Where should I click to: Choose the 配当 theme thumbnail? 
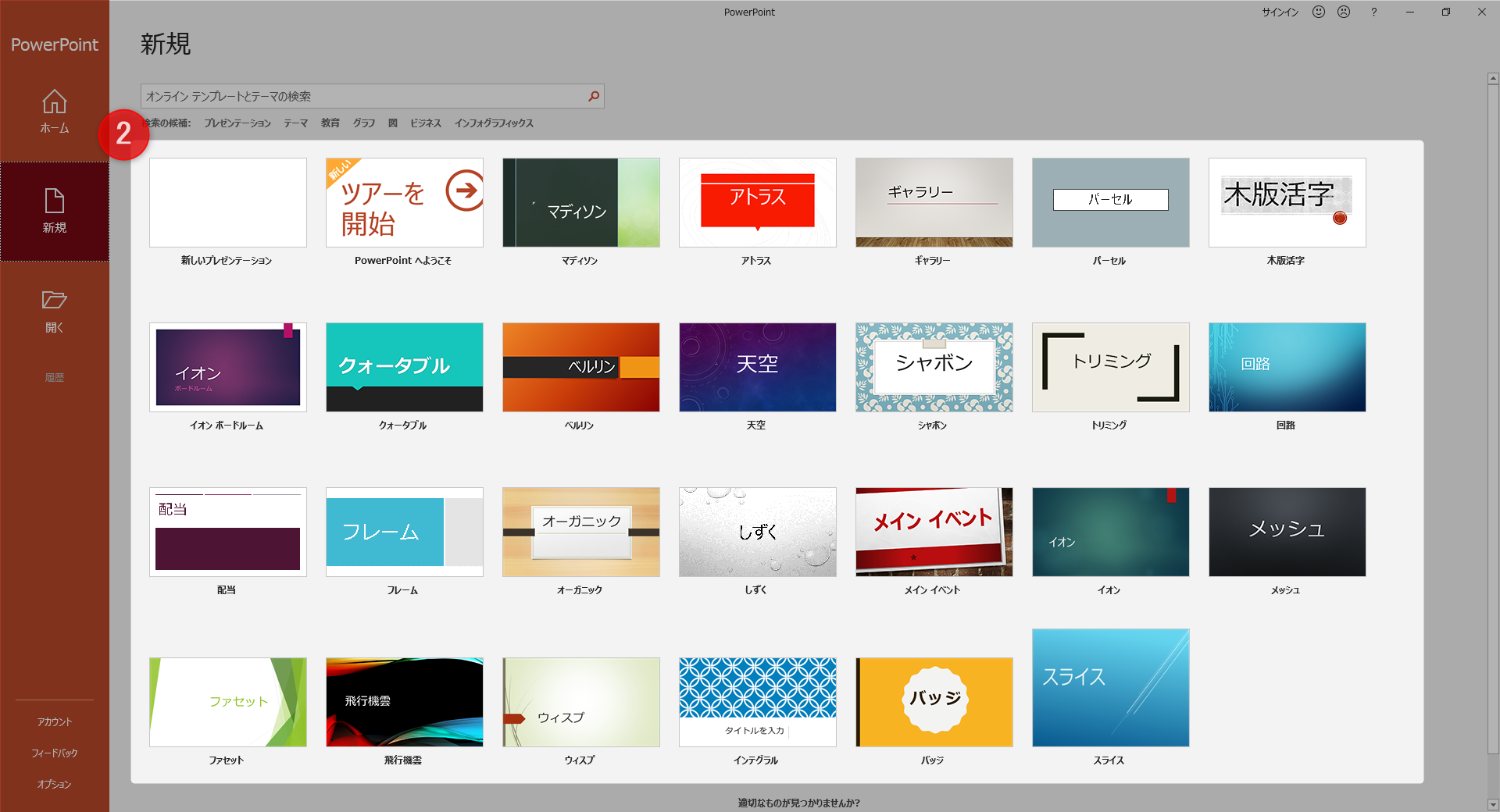coord(228,532)
